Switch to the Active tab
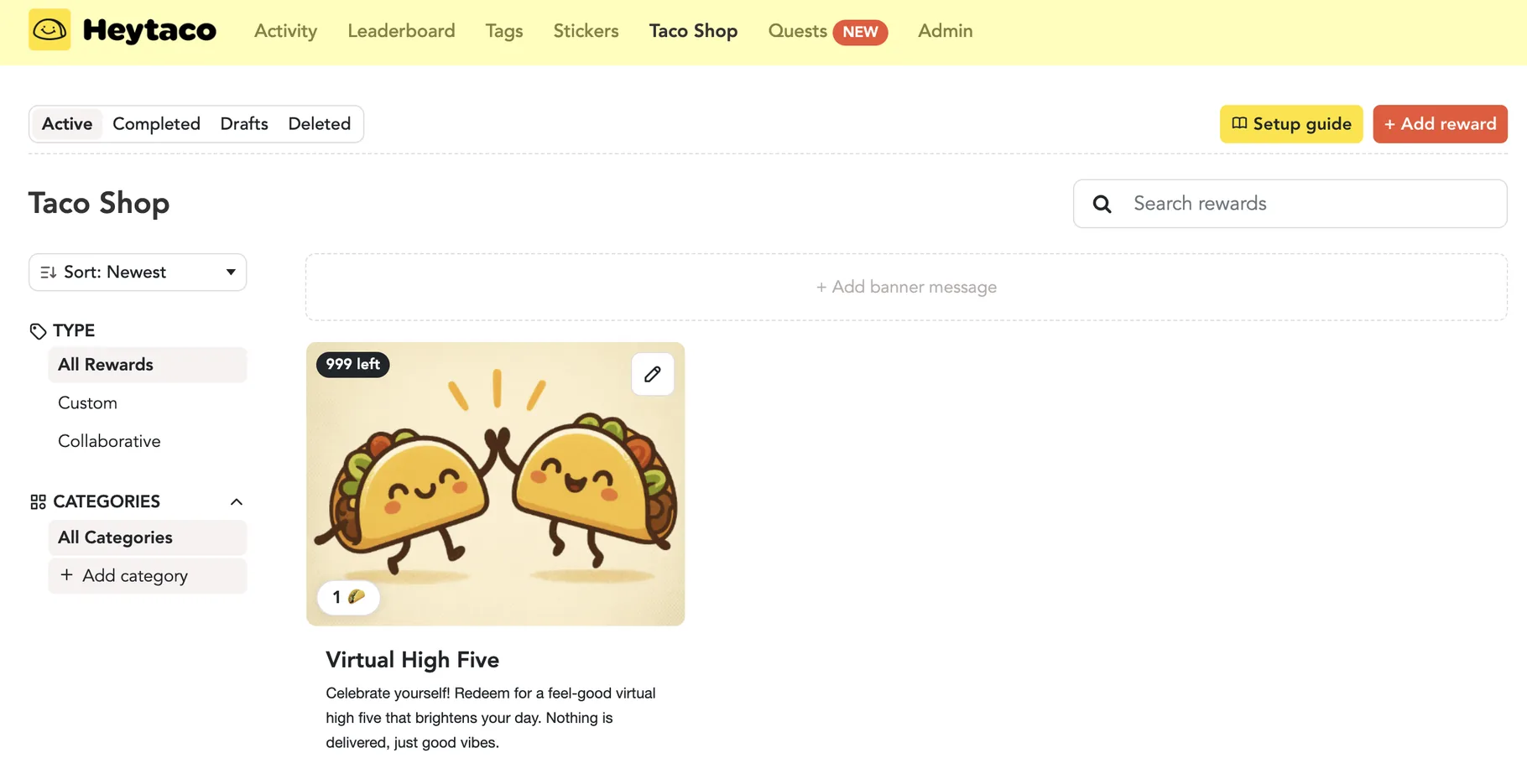The image size is (1527, 784). tap(67, 124)
